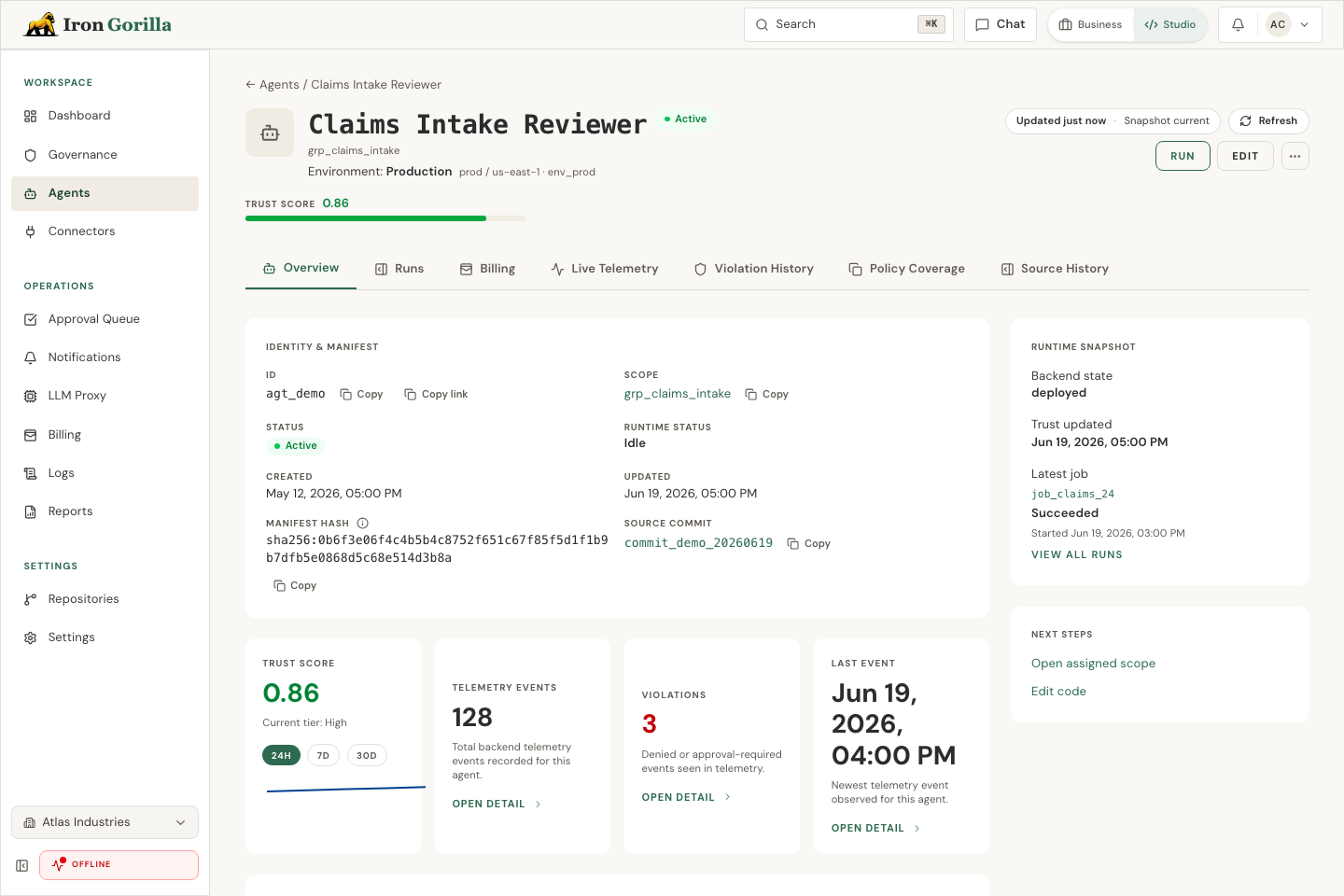Copy the grp_claims_intake scope
The image size is (1344, 896).
point(766,394)
